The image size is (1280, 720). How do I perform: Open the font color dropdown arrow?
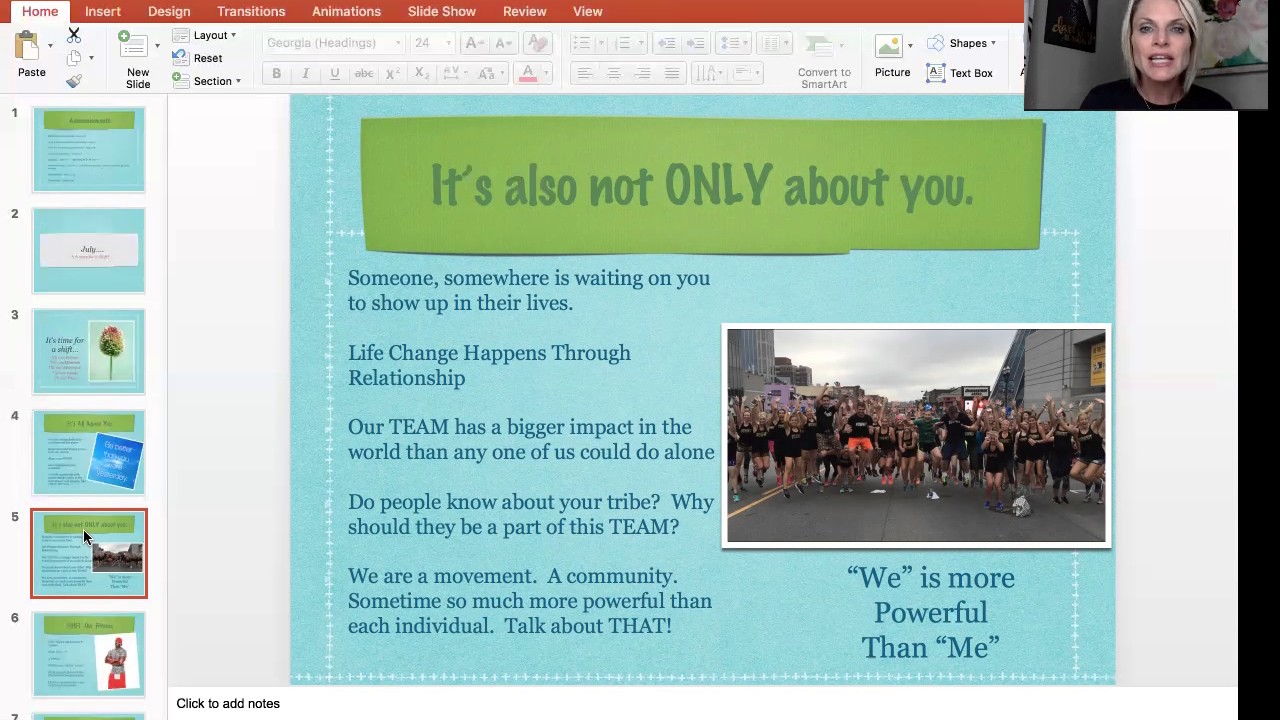tap(546, 73)
